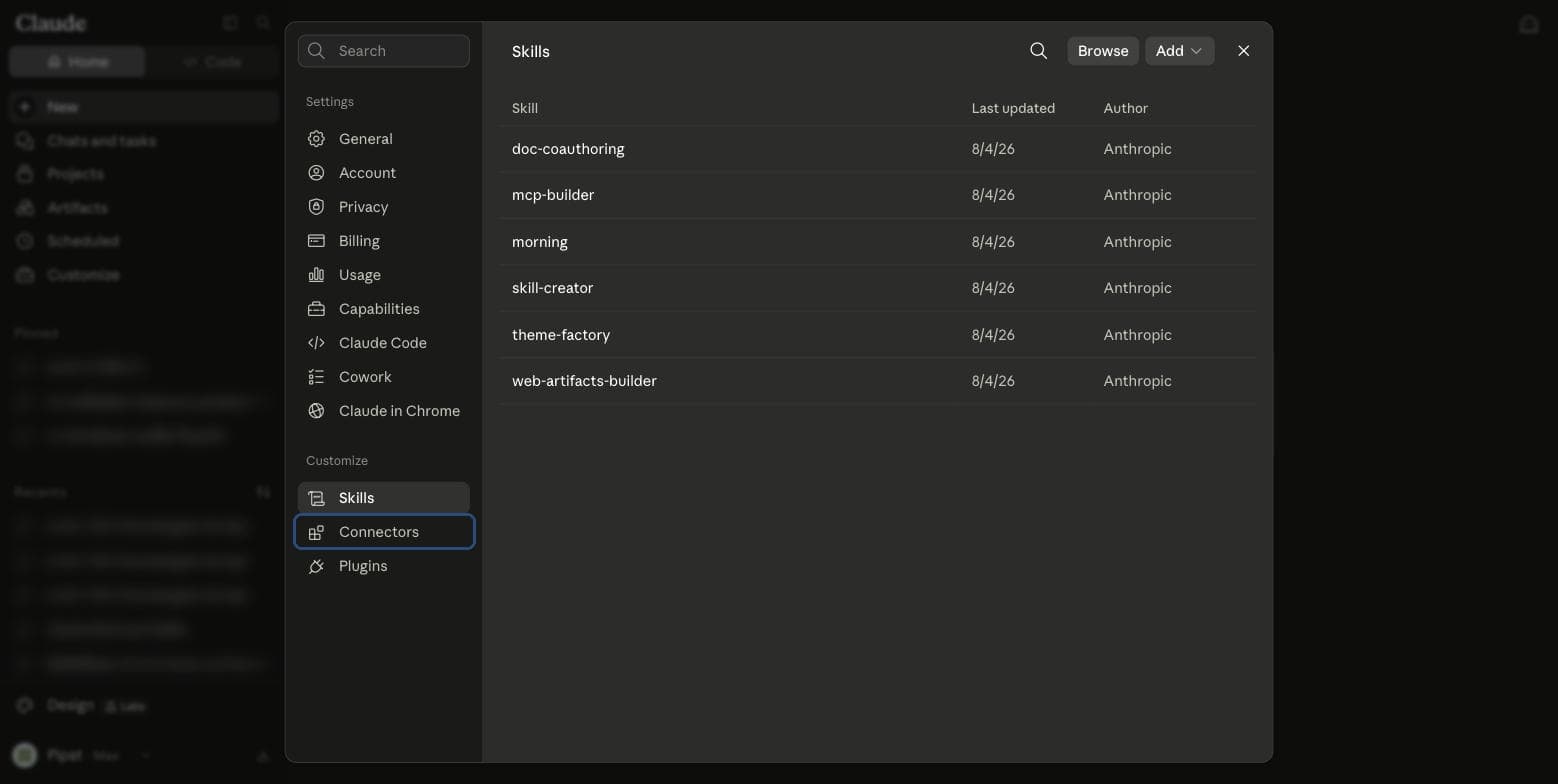The image size is (1558, 784).
Task: Expand the Add dropdown
Action: point(1180,51)
